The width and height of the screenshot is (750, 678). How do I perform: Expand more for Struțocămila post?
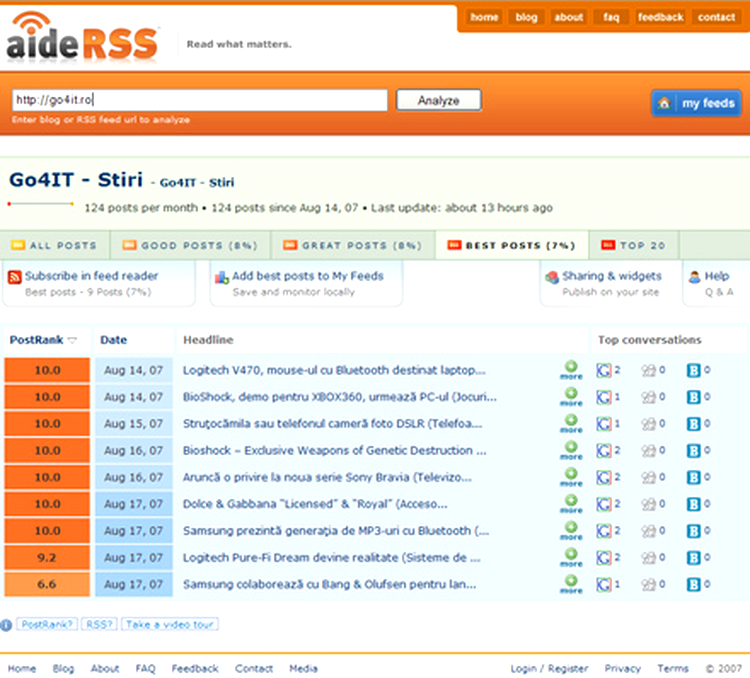pos(571,423)
